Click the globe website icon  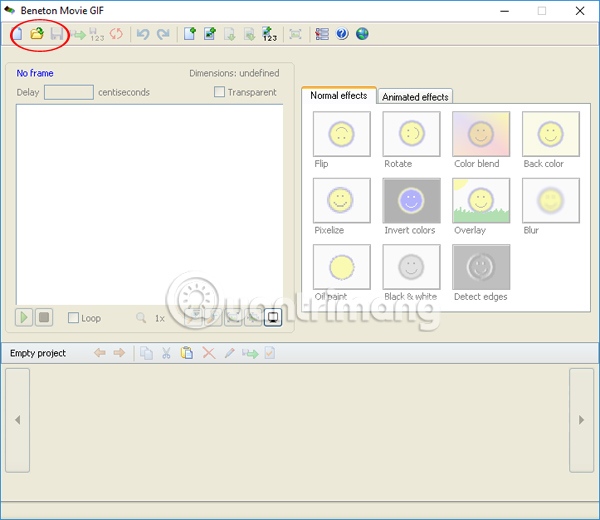pyautogui.click(x=362, y=34)
